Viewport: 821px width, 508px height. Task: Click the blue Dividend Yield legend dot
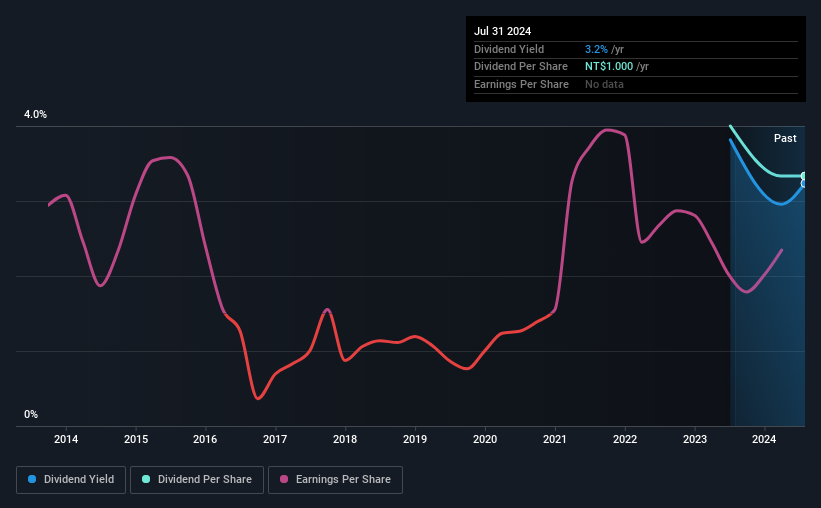pyautogui.click(x=32, y=479)
